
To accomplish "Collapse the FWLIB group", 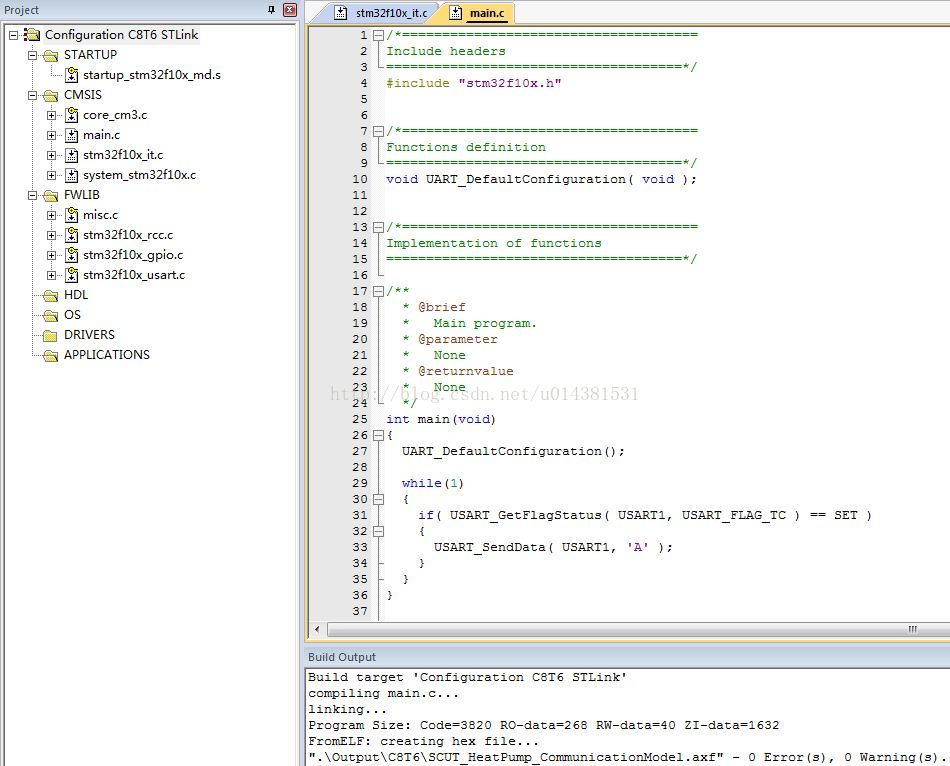I will click(32, 195).
